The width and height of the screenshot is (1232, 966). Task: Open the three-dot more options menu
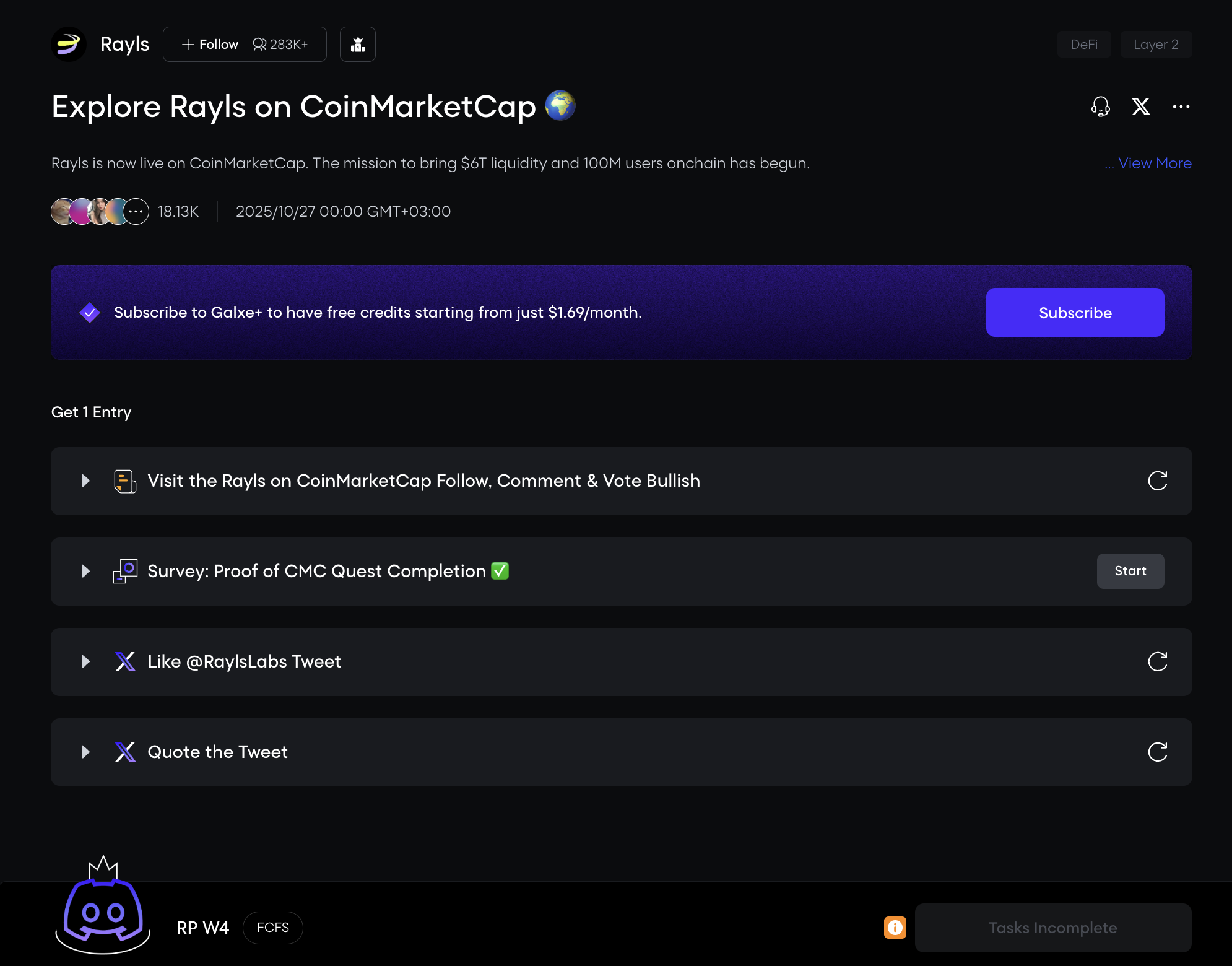[x=1181, y=107]
